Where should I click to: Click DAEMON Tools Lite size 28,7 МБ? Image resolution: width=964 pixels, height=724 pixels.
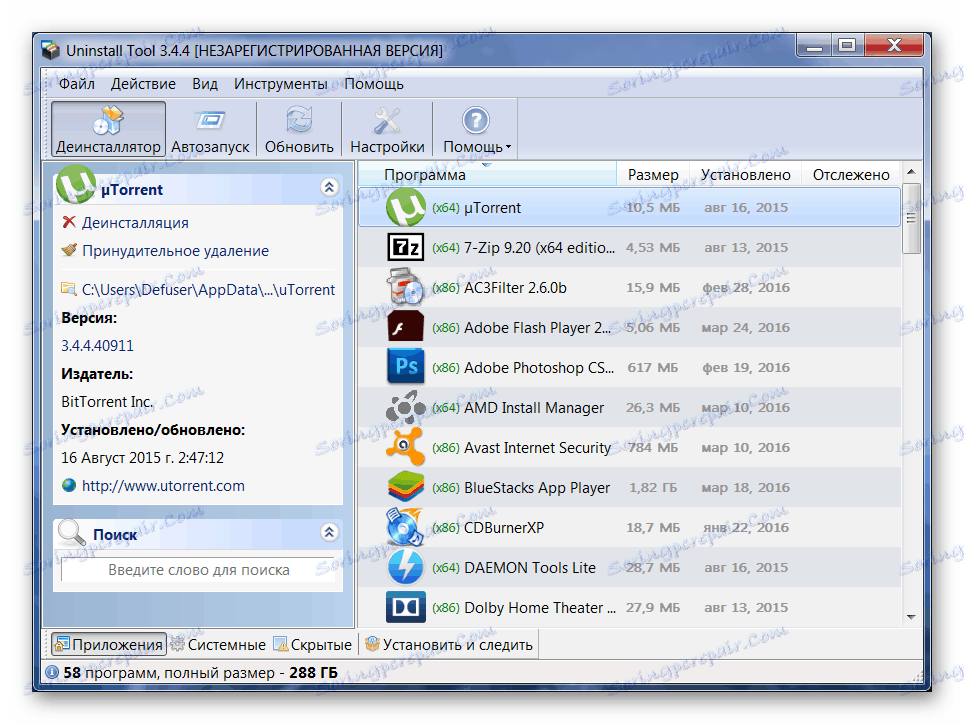click(x=653, y=567)
